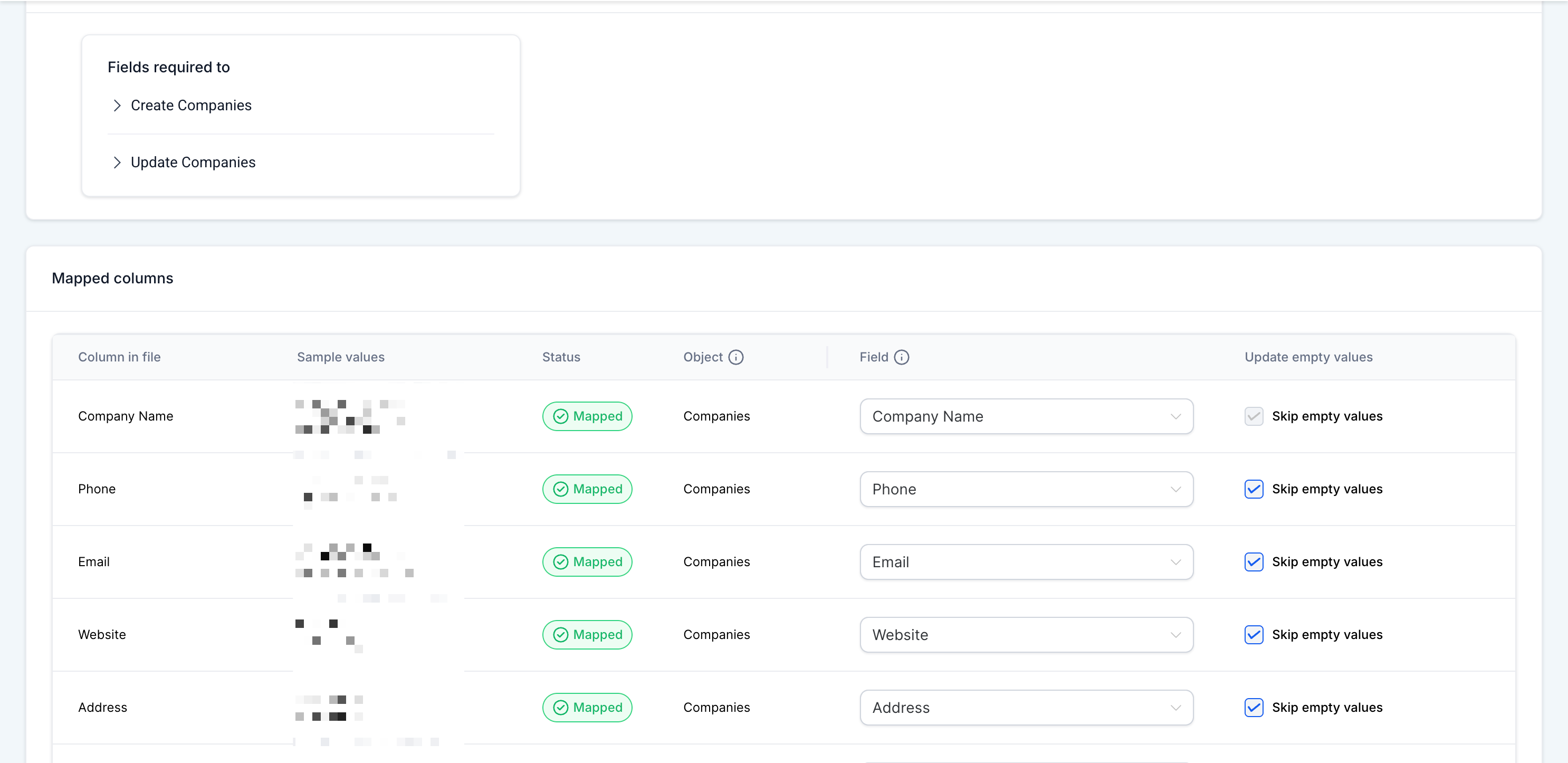Click the Object column info icon

pos(736,357)
